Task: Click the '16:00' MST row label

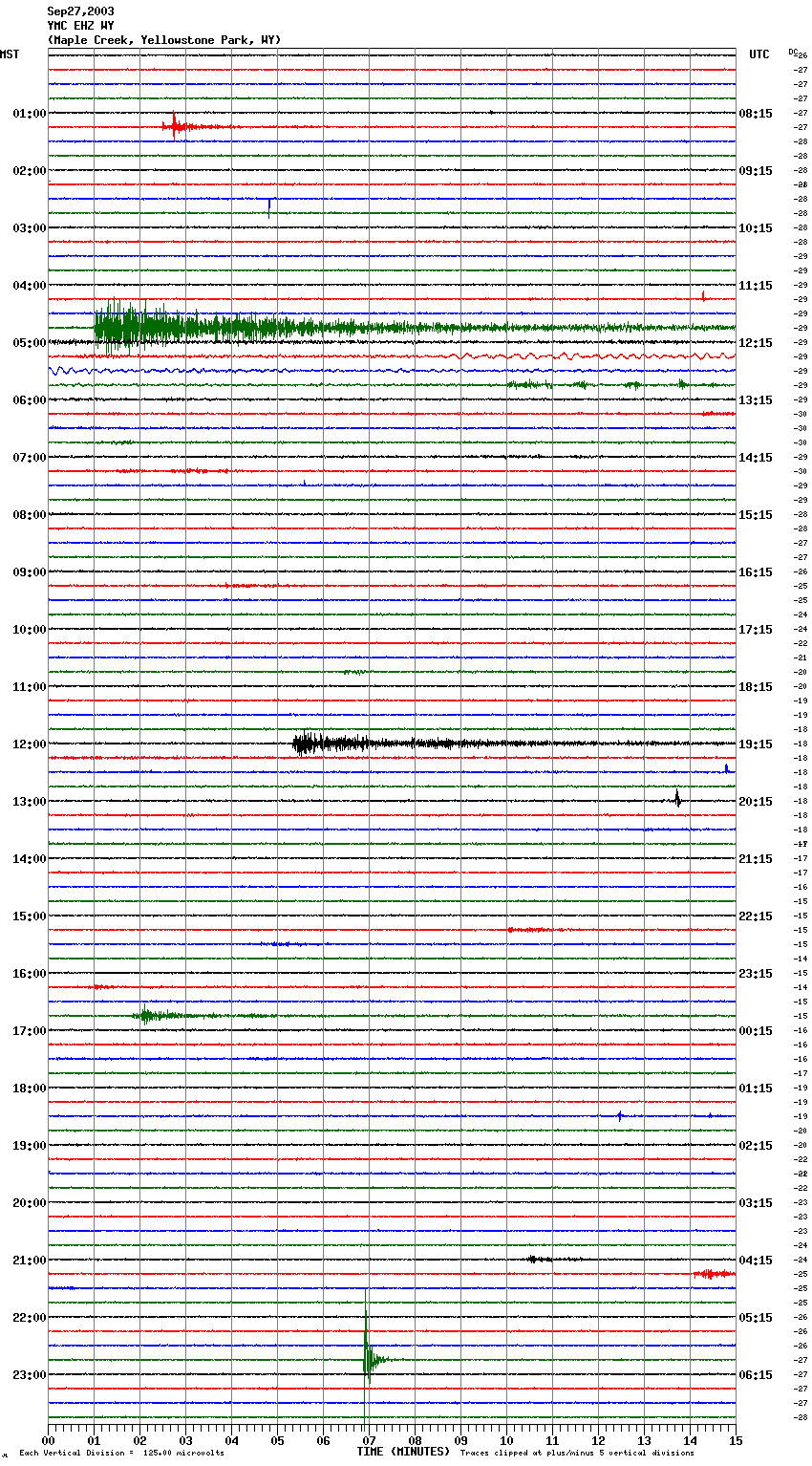Action: (30, 974)
